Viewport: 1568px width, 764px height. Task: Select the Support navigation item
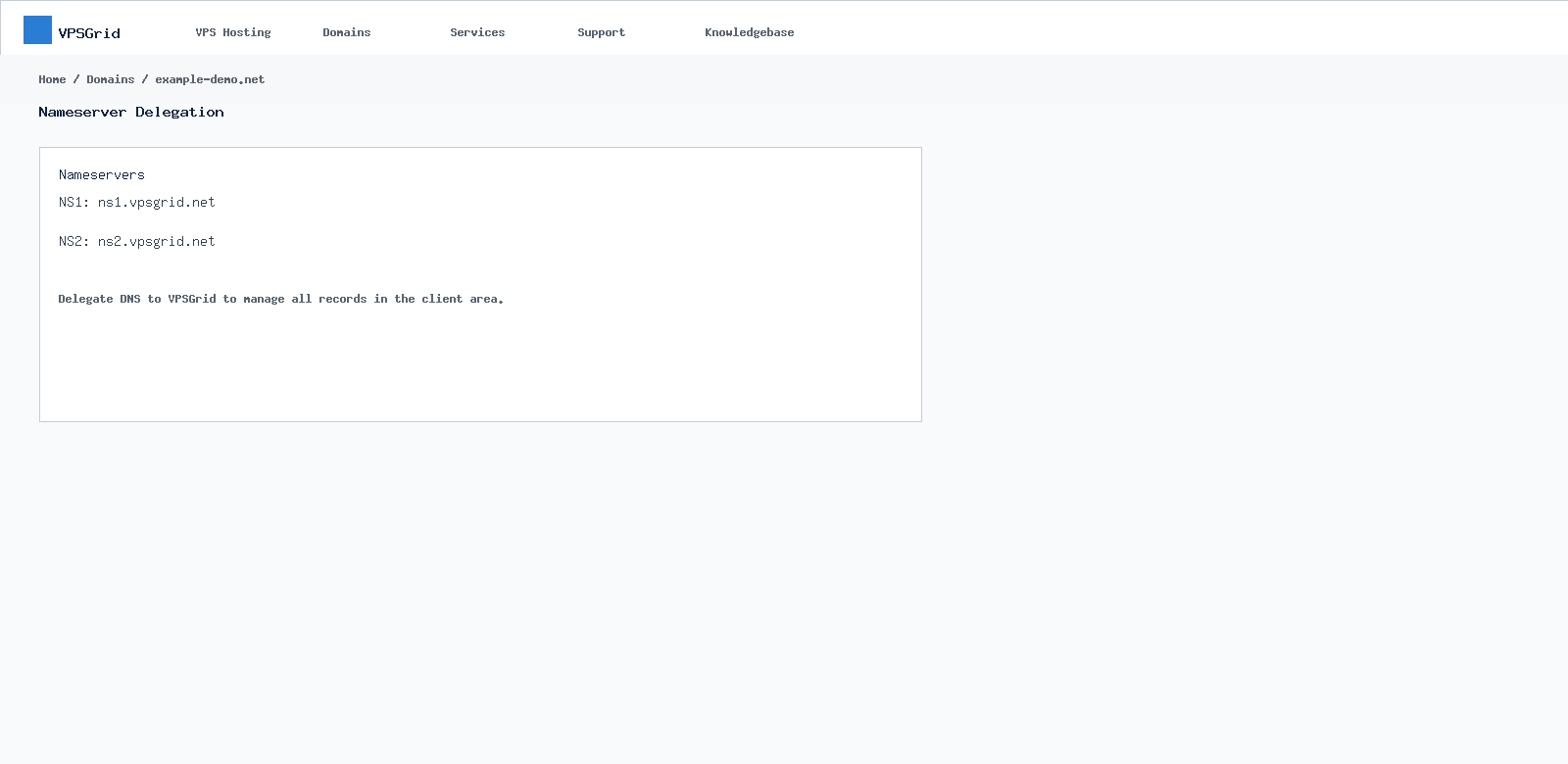601,32
